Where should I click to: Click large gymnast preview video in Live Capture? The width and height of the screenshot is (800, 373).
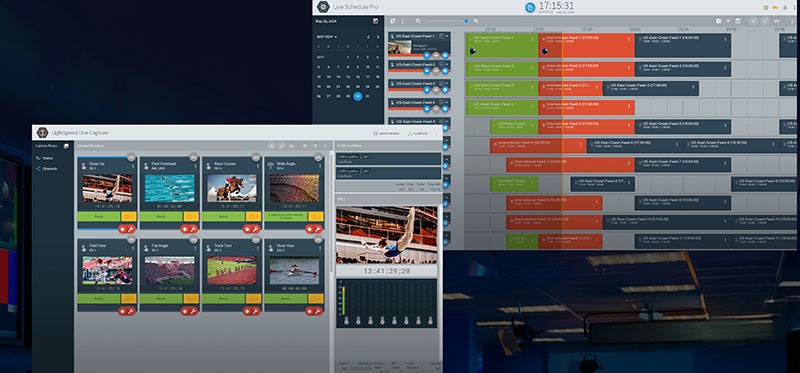point(387,234)
